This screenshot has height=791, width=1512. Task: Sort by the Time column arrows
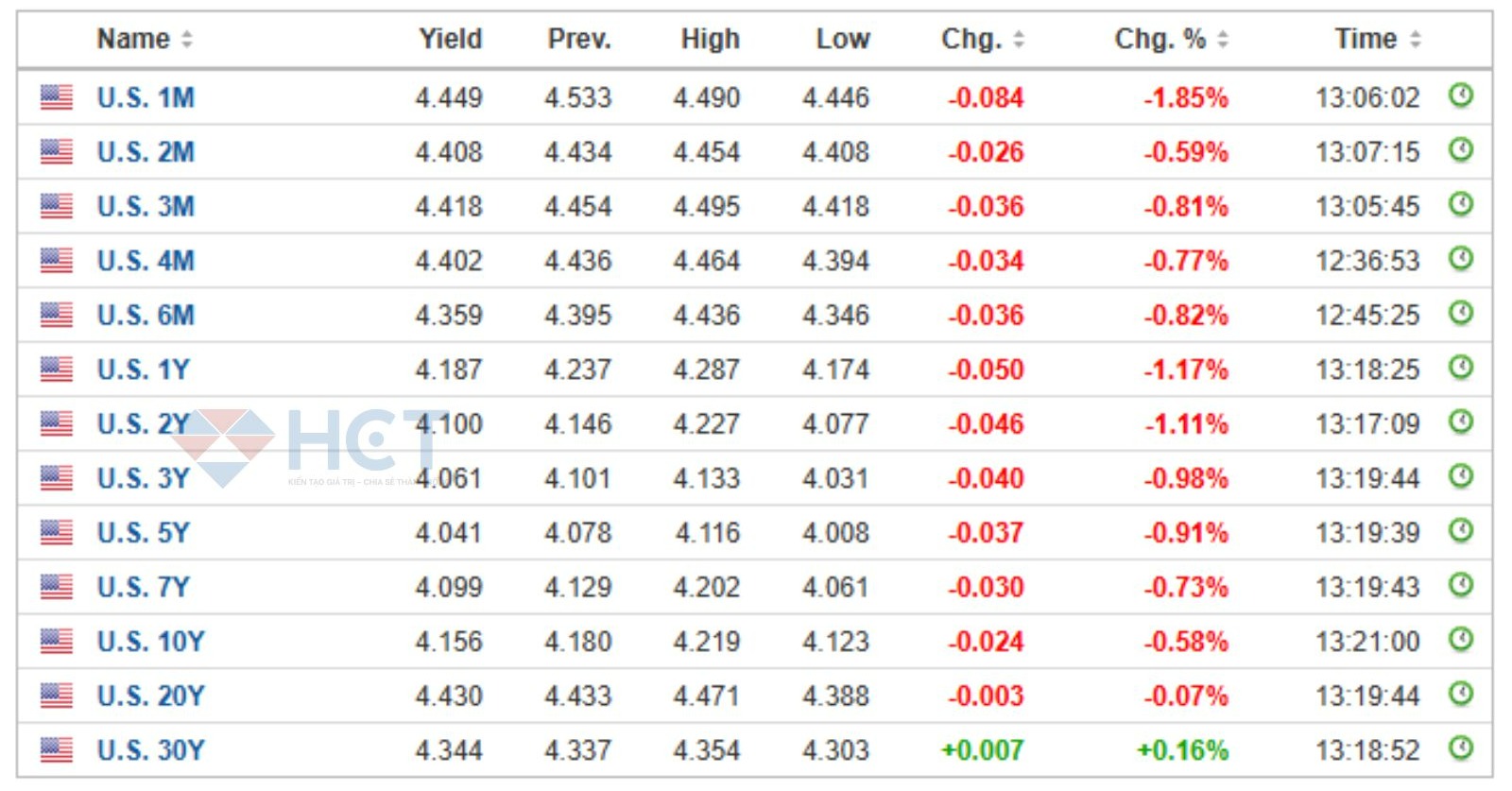click(x=1415, y=40)
